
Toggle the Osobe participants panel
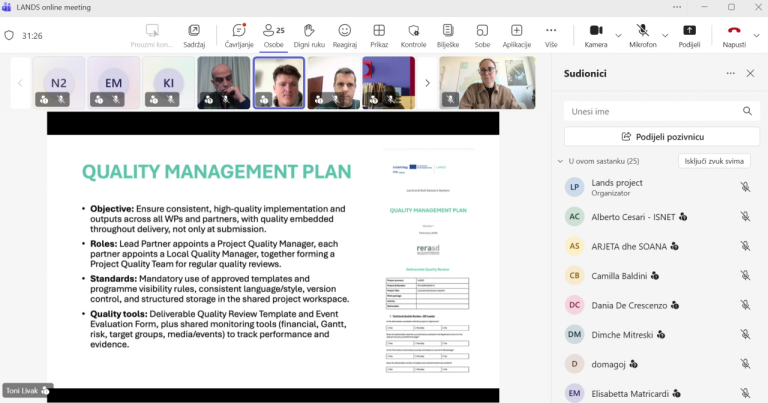coord(274,36)
